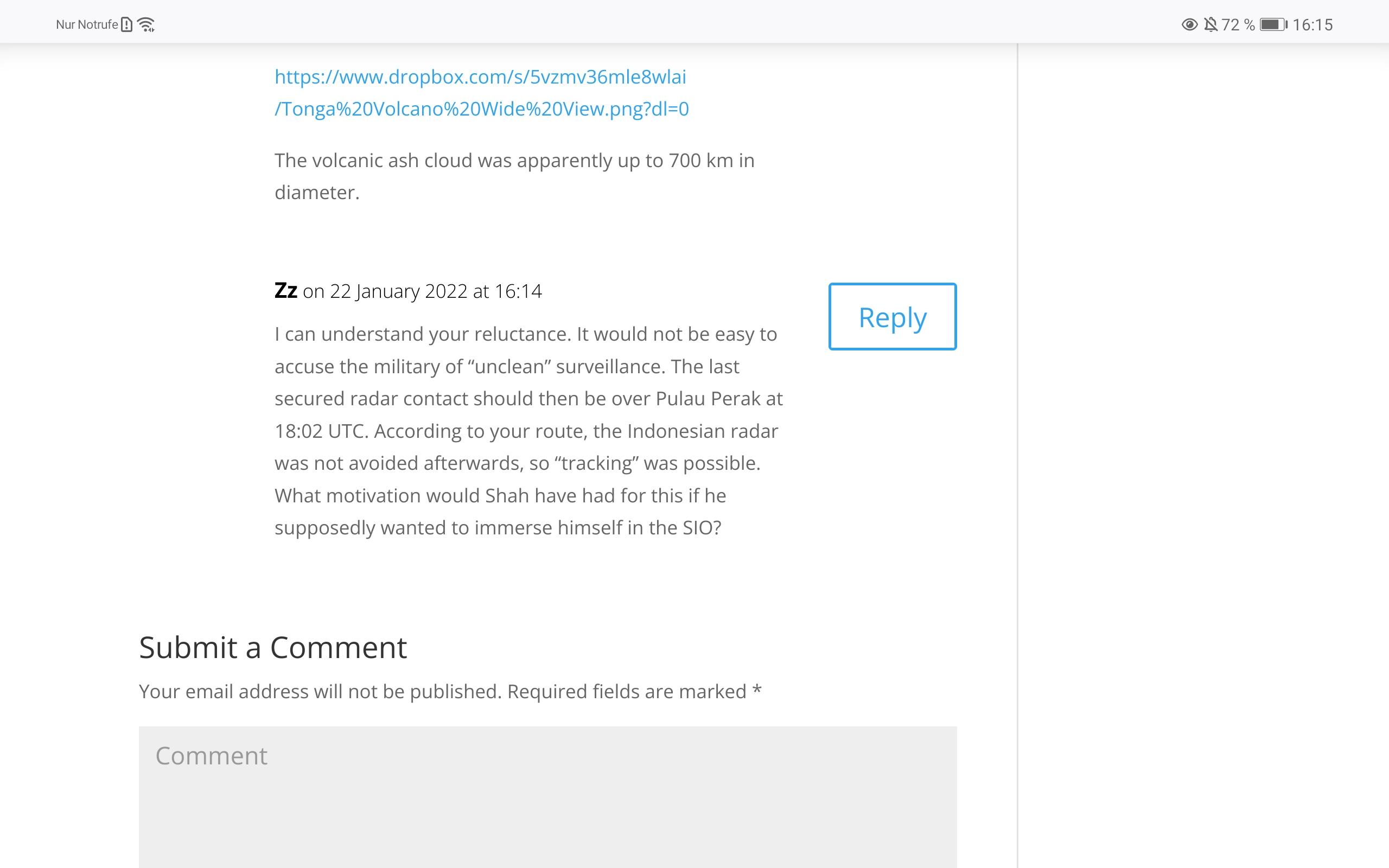Click the empty sidebar area beside comments

[1202, 454]
